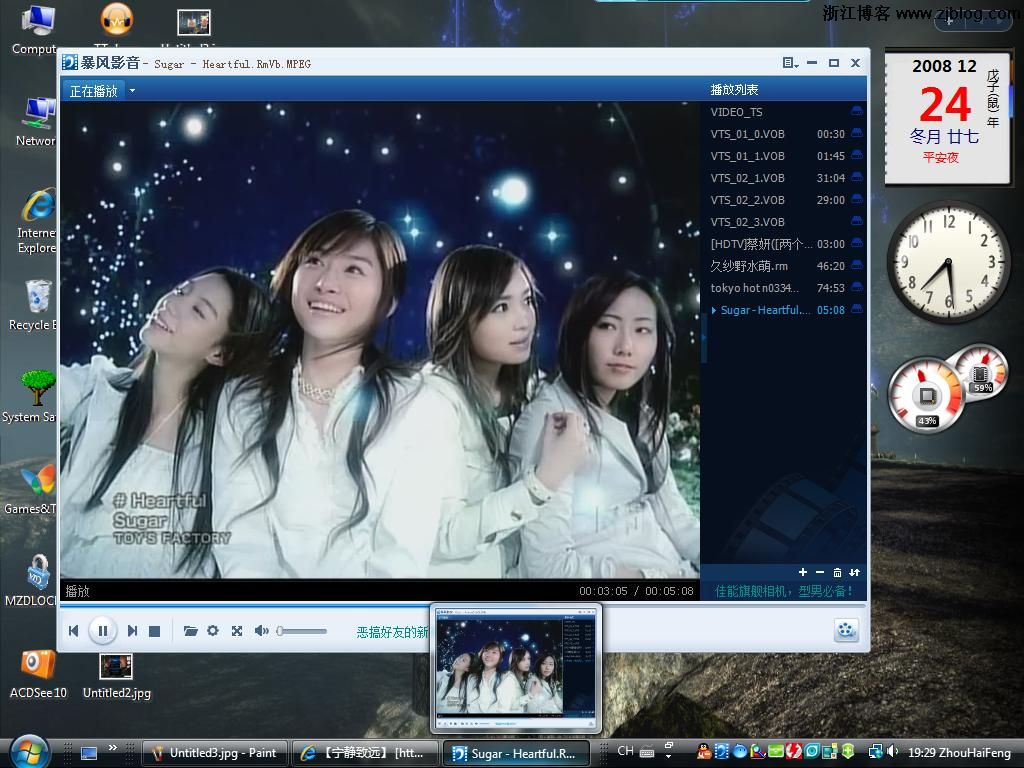
Task: Open the player main menu icon in the title bar
Action: [790, 63]
